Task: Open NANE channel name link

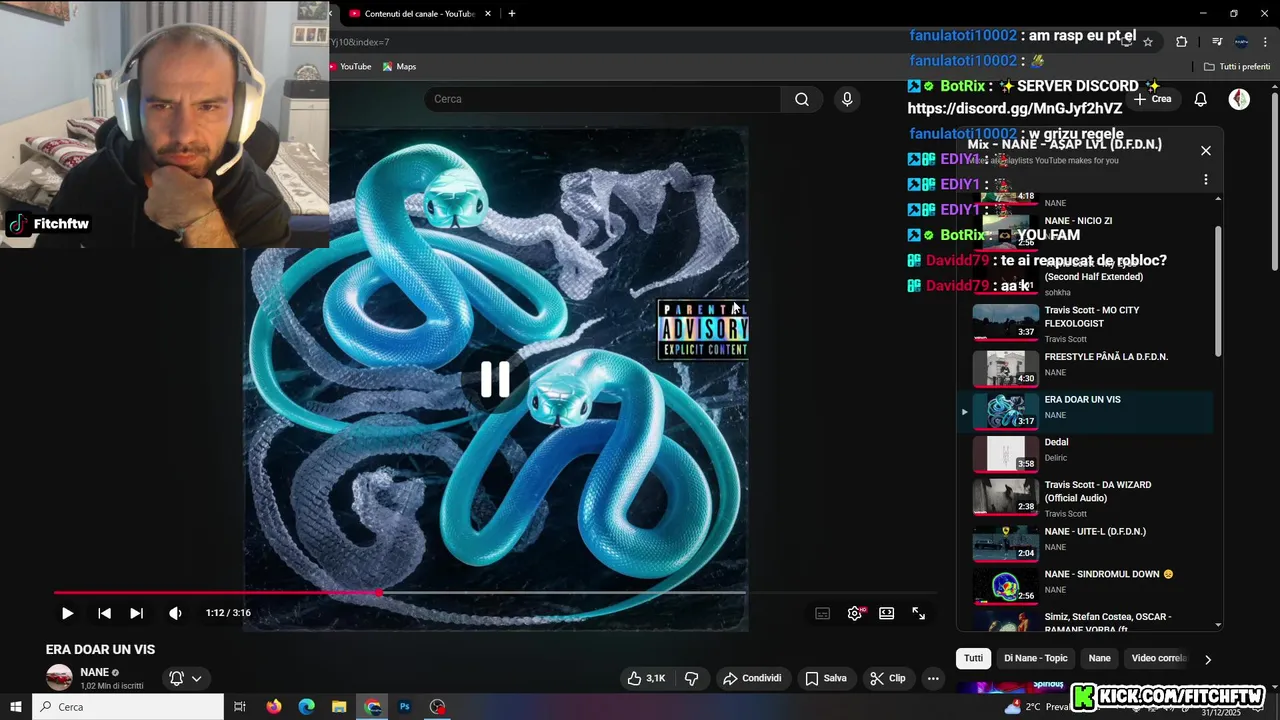Action: pyautogui.click(x=94, y=672)
